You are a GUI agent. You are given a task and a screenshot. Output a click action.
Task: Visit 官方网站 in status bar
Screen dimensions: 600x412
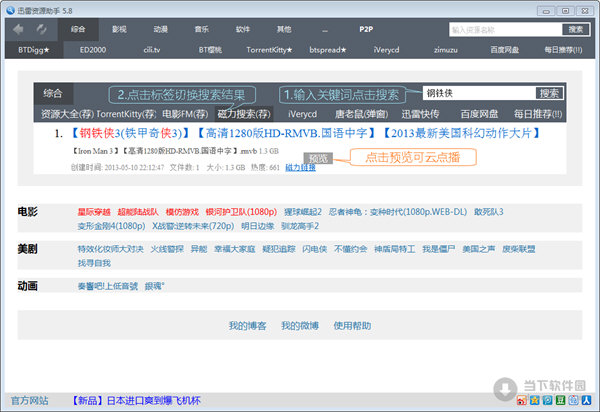[29, 401]
